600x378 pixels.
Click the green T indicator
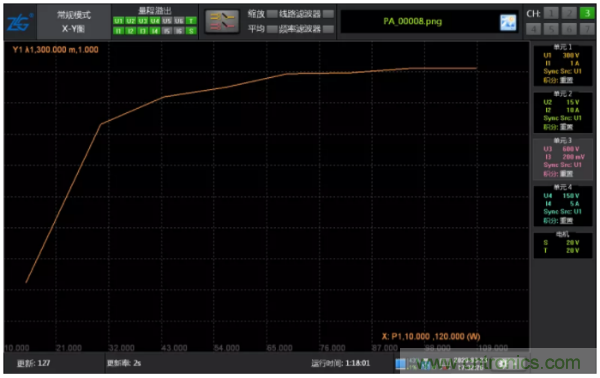tap(191, 21)
